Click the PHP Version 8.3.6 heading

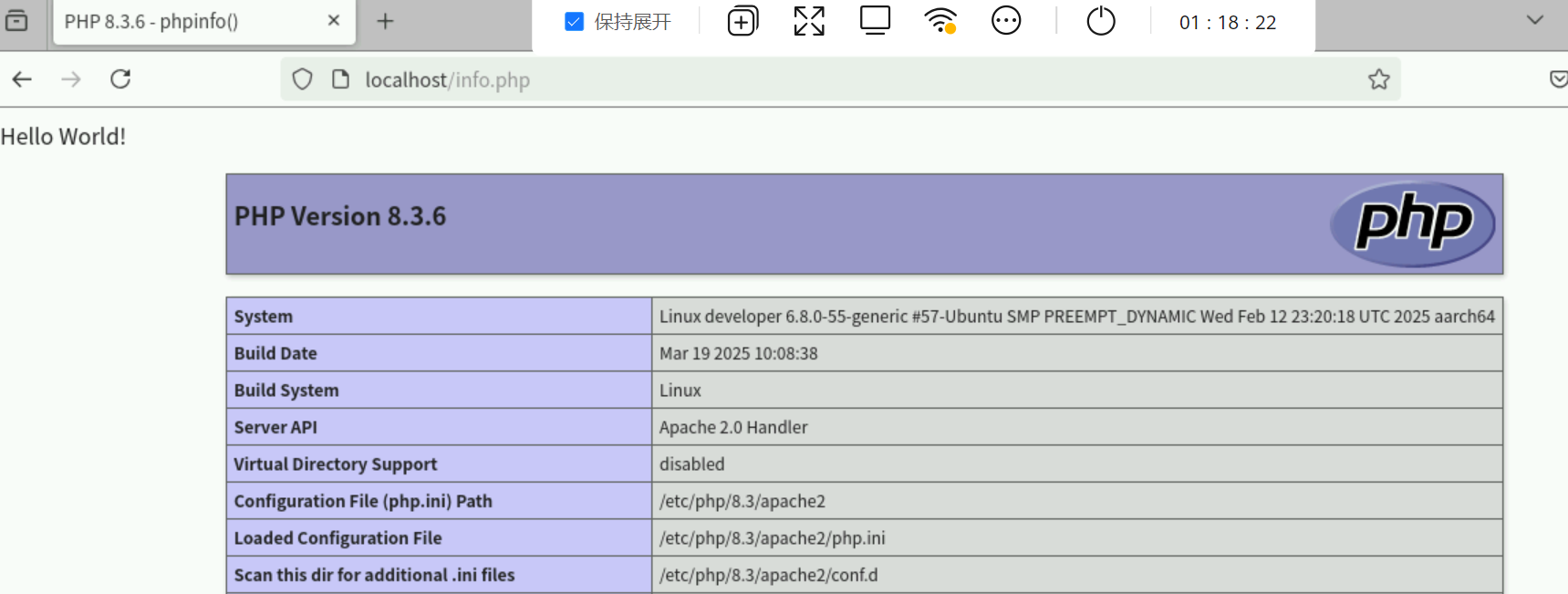(x=340, y=216)
